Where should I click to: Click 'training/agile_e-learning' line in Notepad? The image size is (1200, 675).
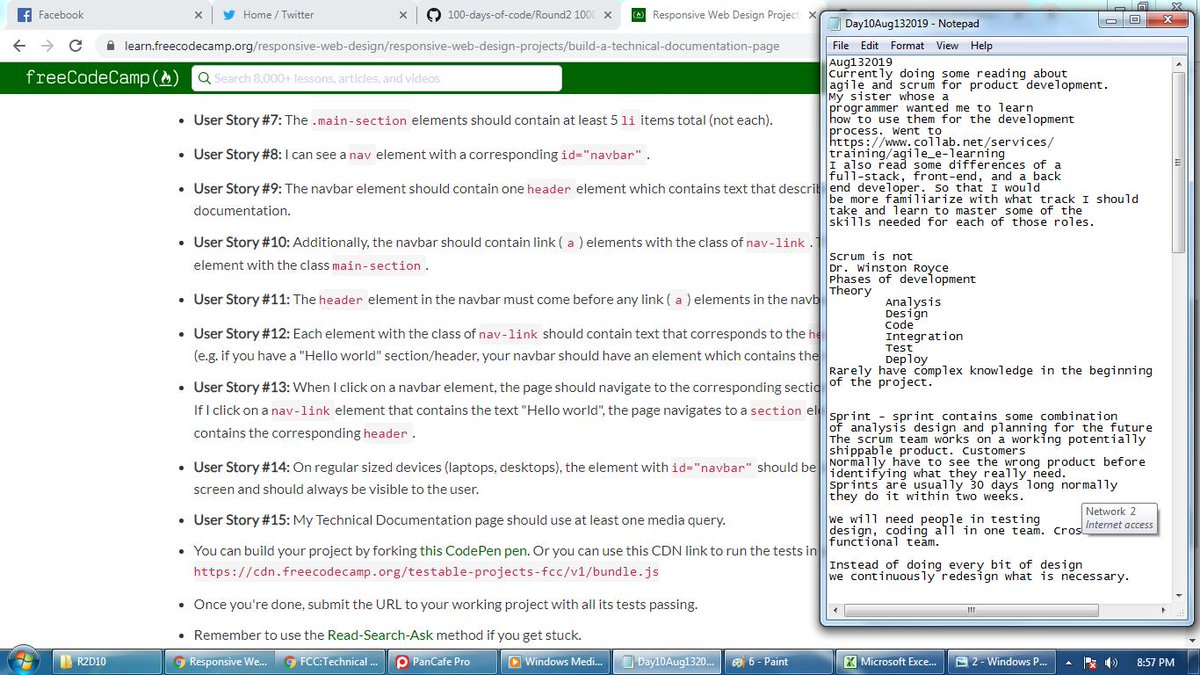pyautogui.click(x=917, y=154)
